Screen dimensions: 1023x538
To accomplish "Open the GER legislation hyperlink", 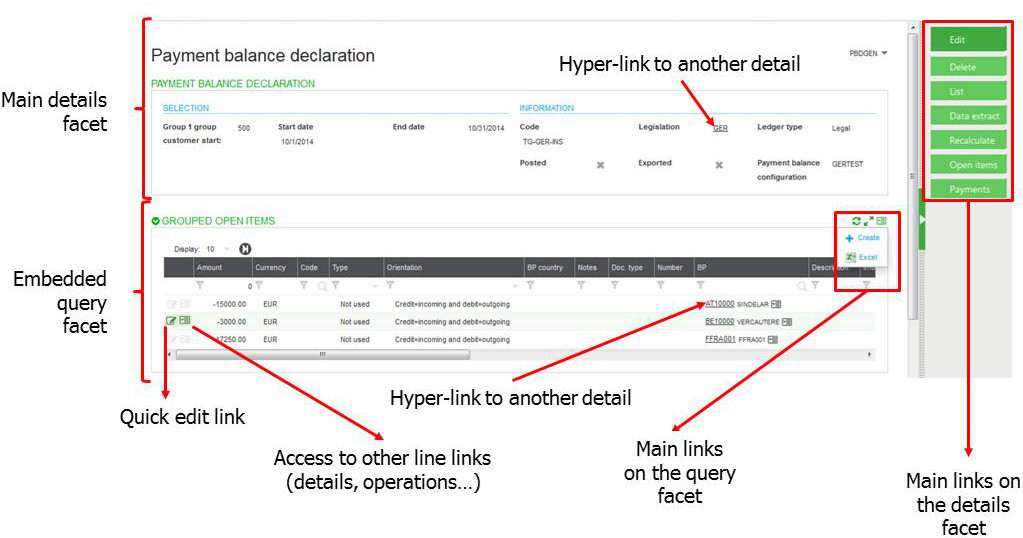I will click(720, 128).
